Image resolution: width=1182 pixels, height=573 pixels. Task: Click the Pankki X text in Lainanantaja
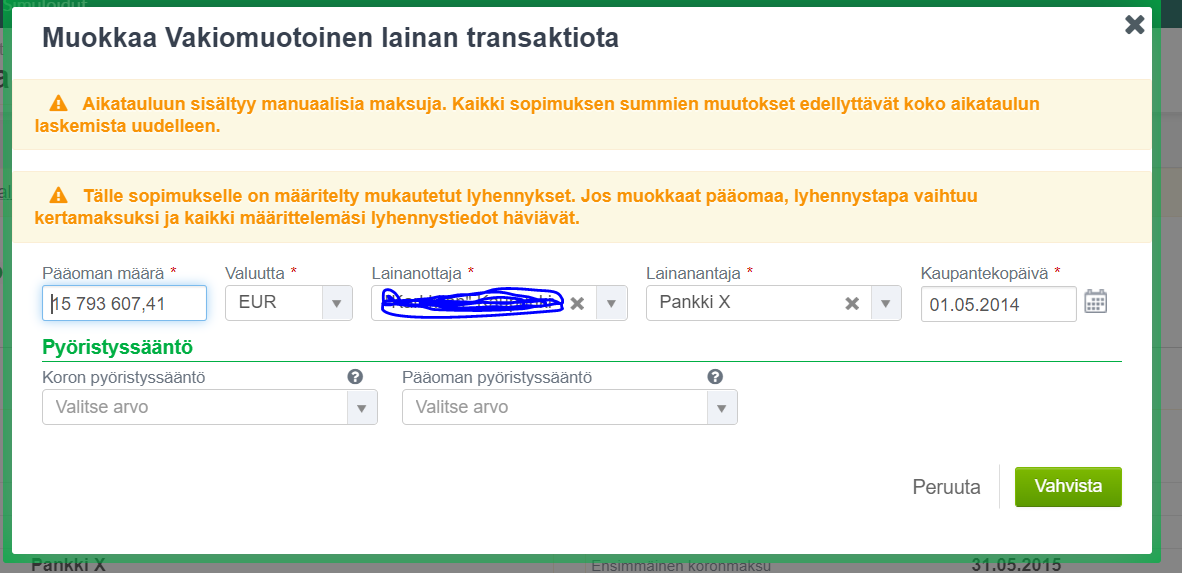tap(694, 302)
